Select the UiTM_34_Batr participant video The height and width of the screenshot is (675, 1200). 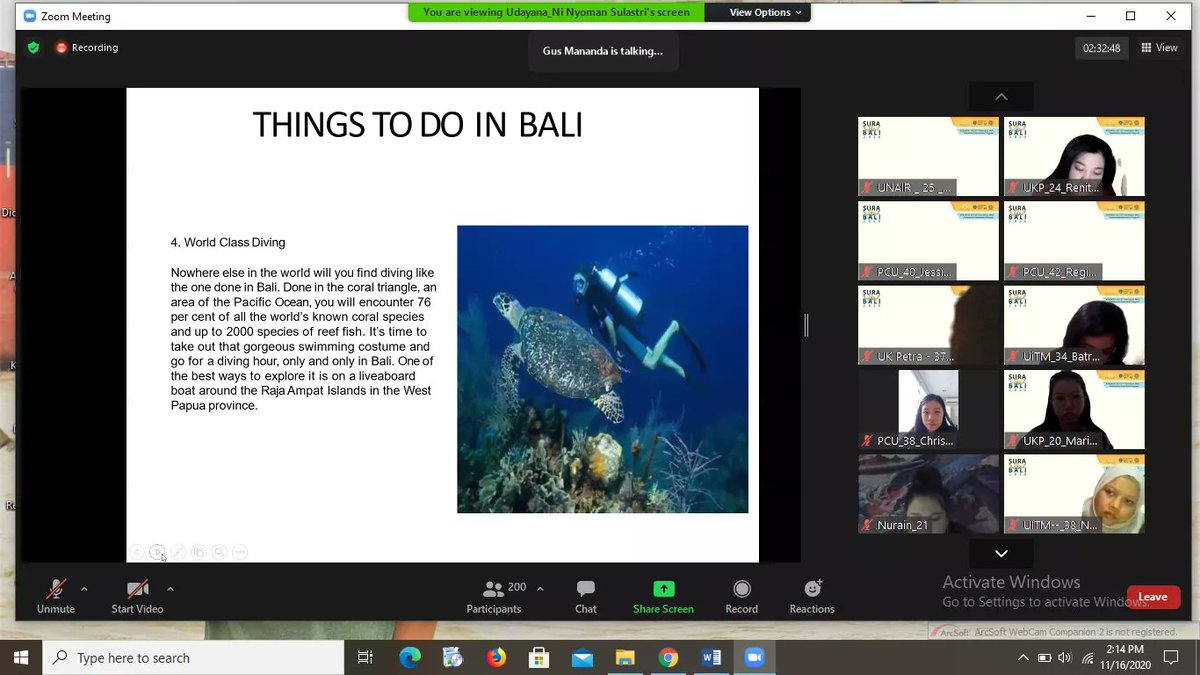[x=1074, y=325]
